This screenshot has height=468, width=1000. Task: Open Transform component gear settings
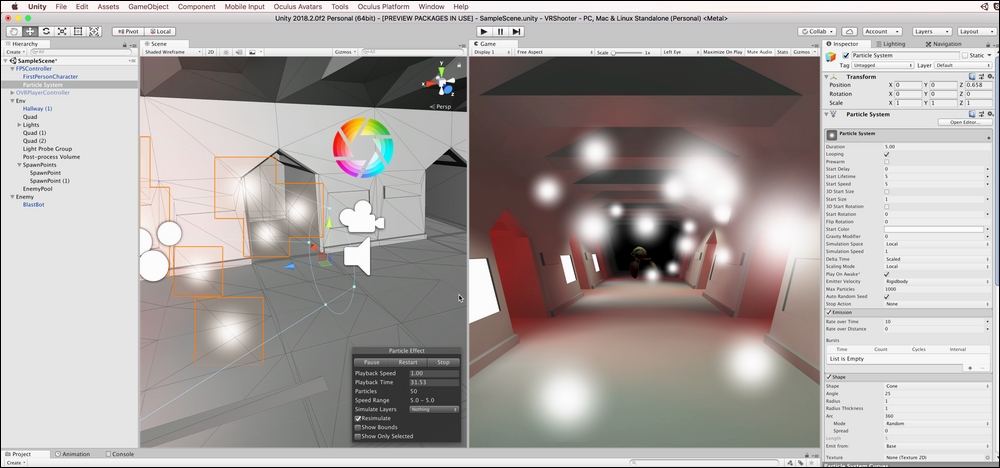988,77
